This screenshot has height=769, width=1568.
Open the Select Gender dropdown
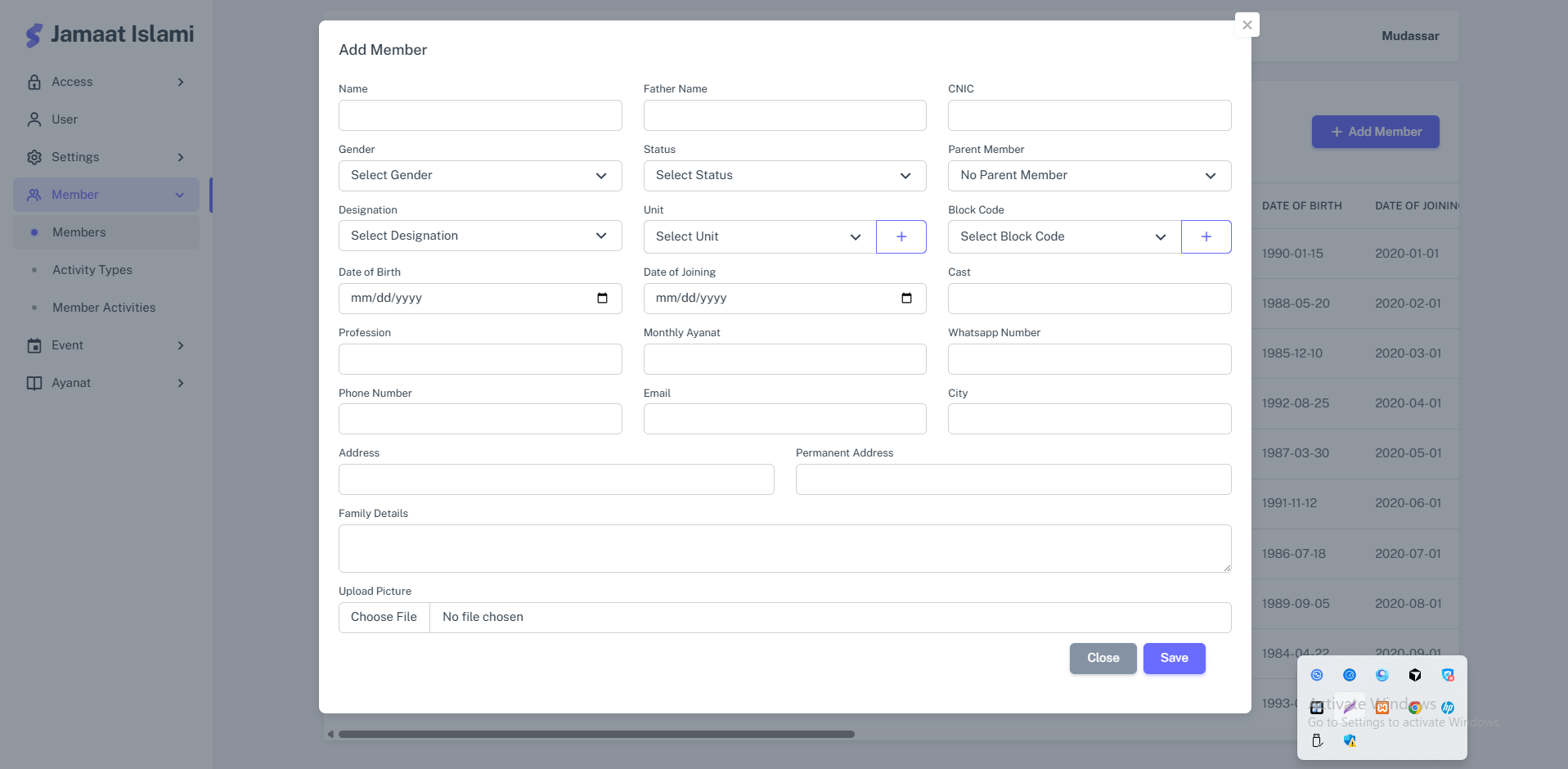pos(480,176)
